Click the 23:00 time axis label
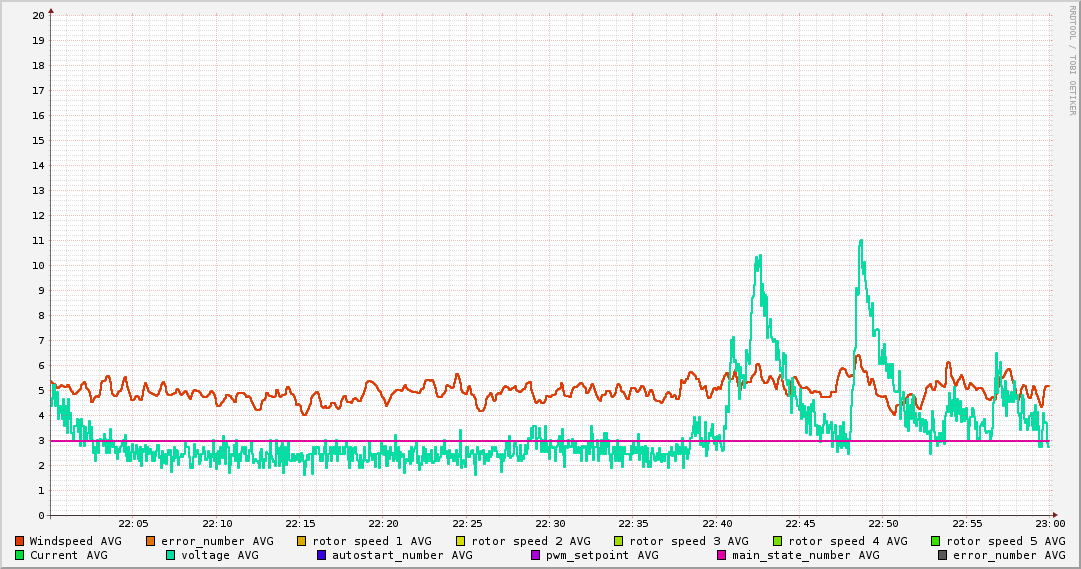Image resolution: width=1081 pixels, height=569 pixels. tap(1050, 523)
